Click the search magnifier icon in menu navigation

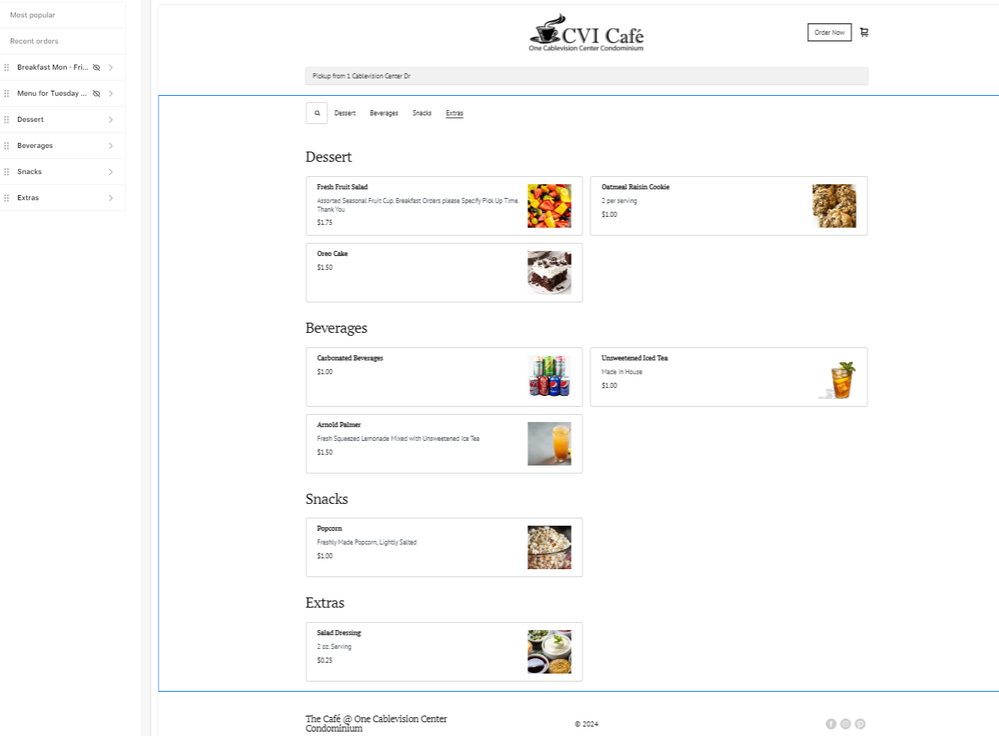(x=317, y=113)
